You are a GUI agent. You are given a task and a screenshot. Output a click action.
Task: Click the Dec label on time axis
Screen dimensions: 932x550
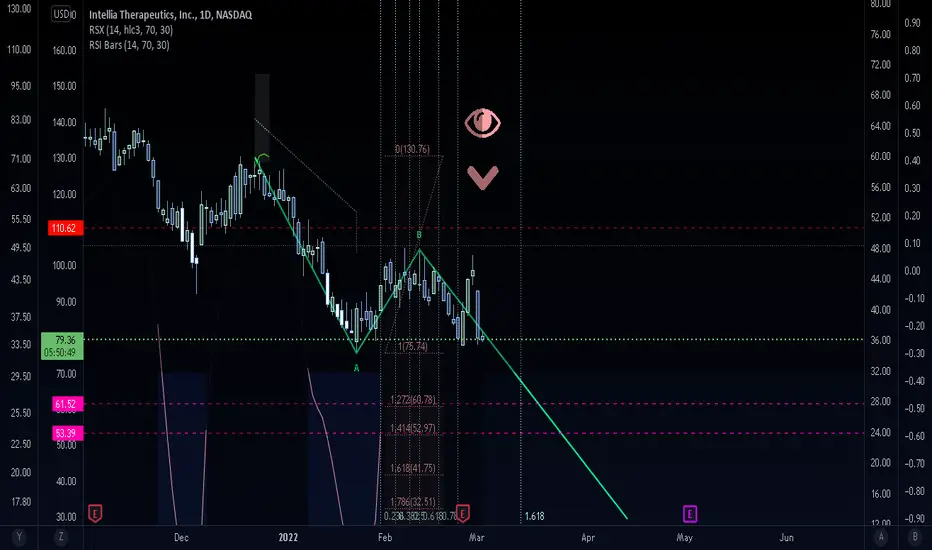coord(181,538)
